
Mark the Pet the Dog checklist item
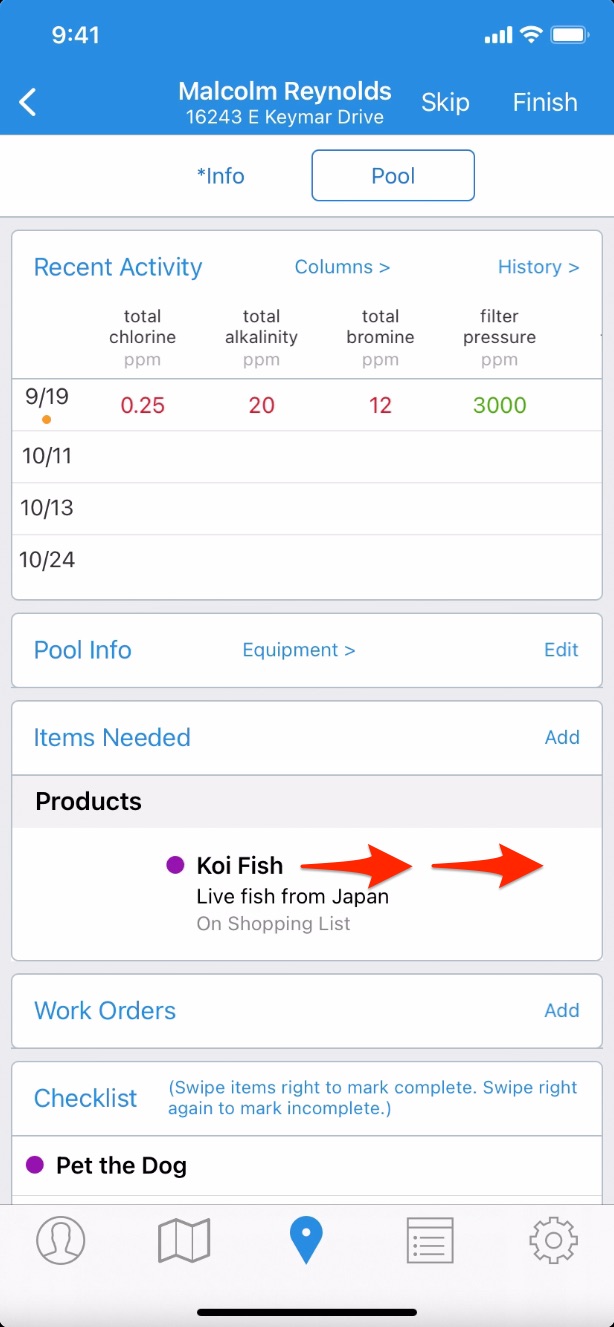(x=307, y=1166)
